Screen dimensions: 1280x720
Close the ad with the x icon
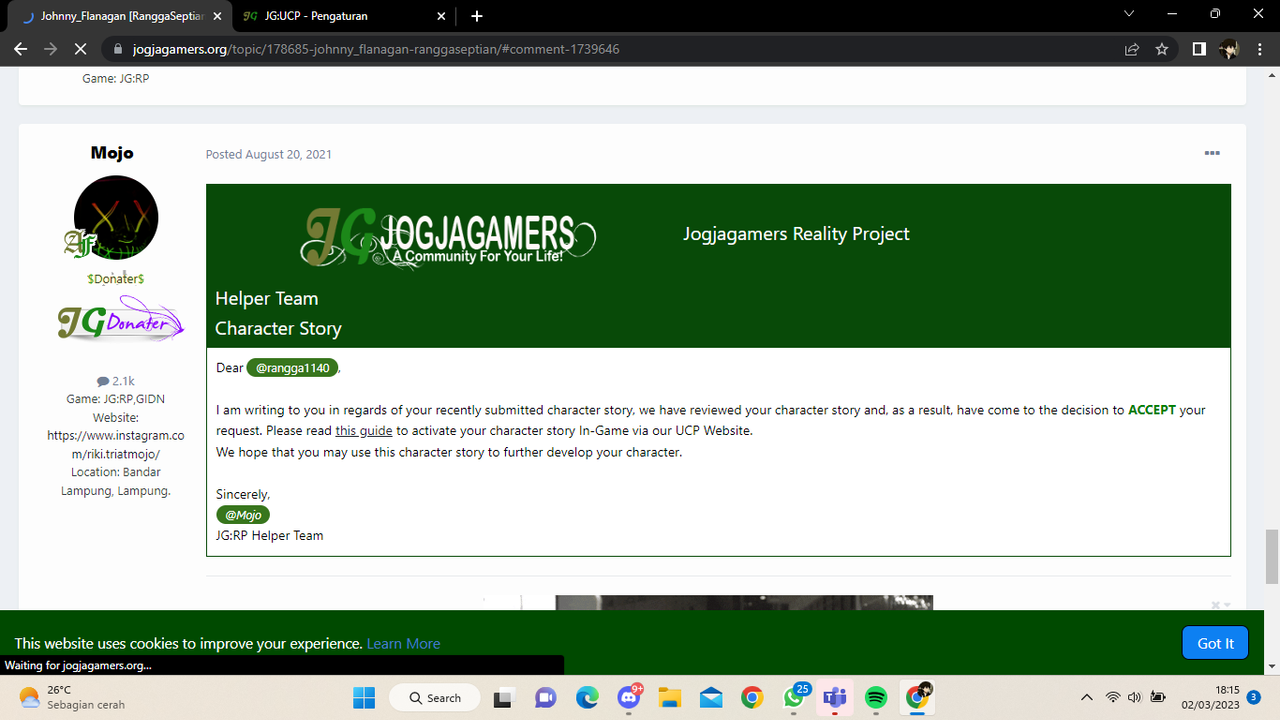point(1215,605)
